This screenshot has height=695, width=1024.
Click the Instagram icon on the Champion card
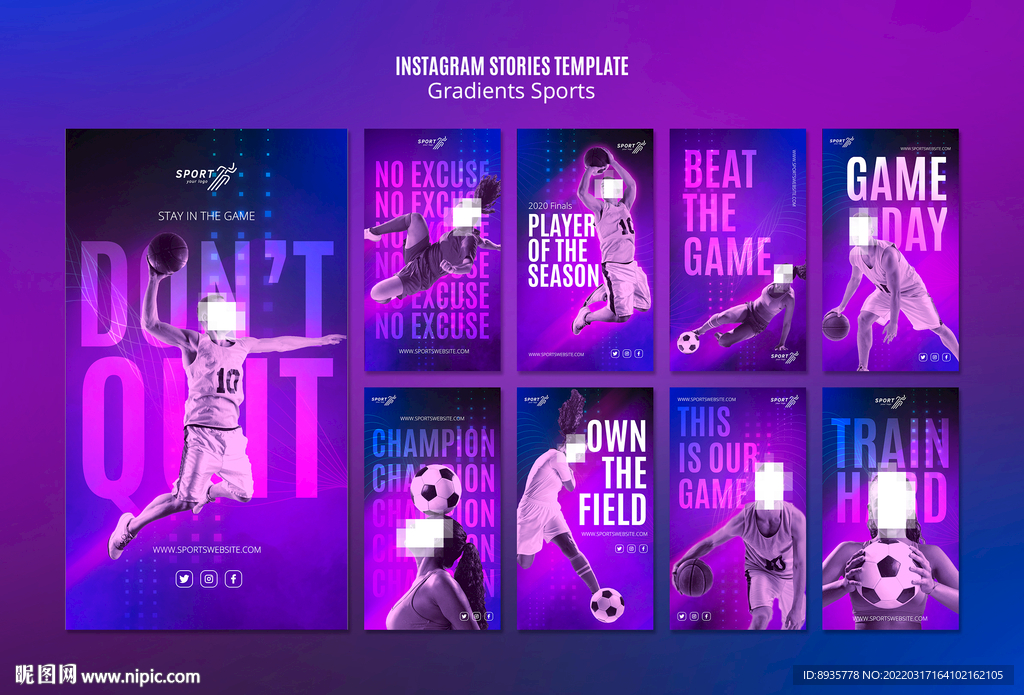tap(477, 616)
